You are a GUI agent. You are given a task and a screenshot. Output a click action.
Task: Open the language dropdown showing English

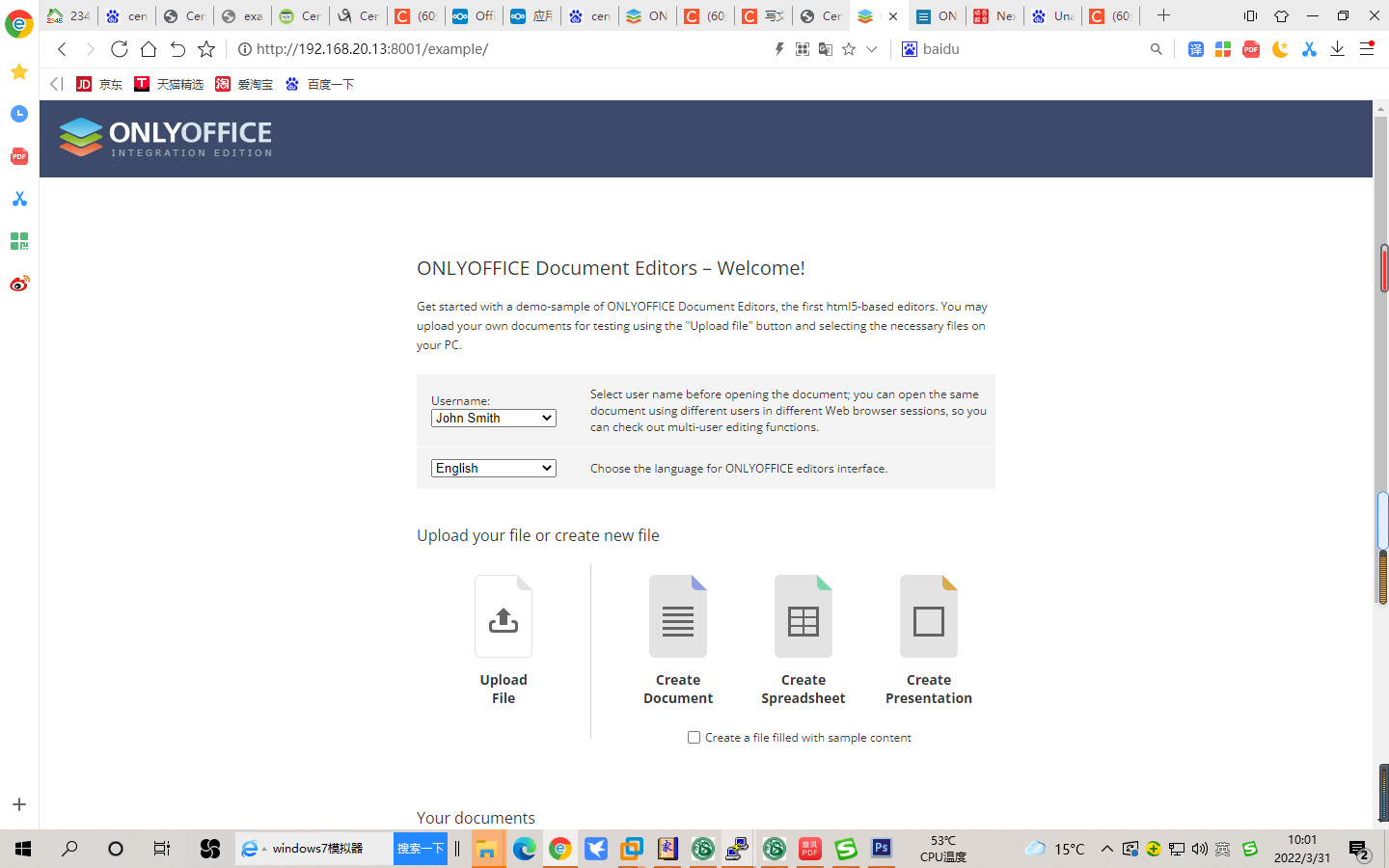point(493,468)
